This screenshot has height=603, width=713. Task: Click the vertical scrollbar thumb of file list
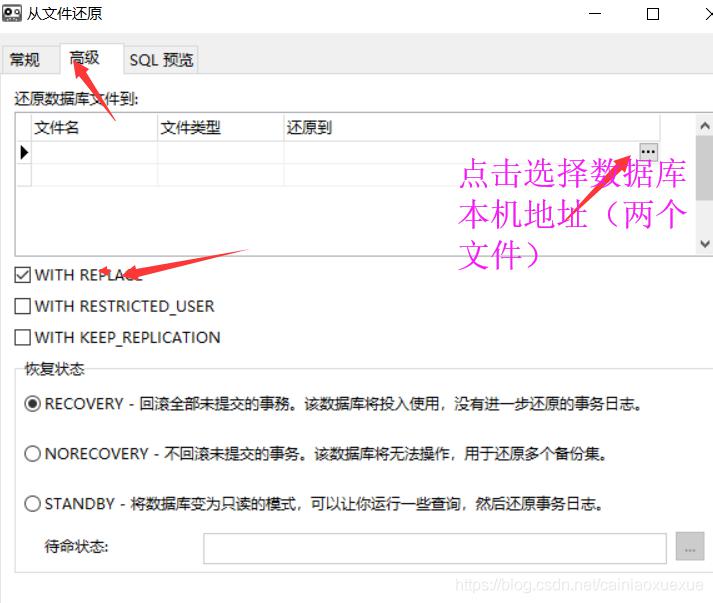point(705,167)
